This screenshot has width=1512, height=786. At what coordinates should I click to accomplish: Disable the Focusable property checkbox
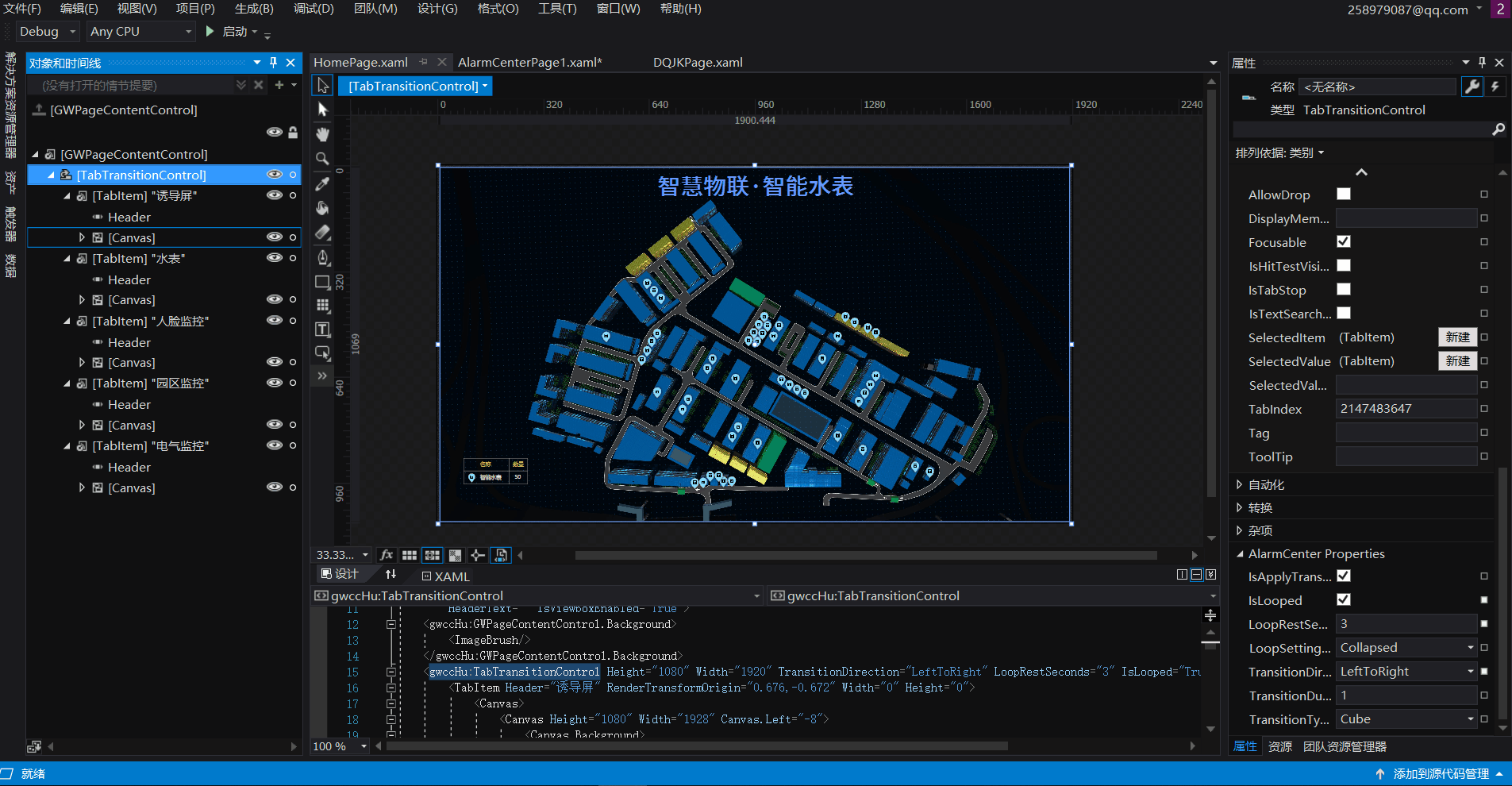click(1343, 242)
